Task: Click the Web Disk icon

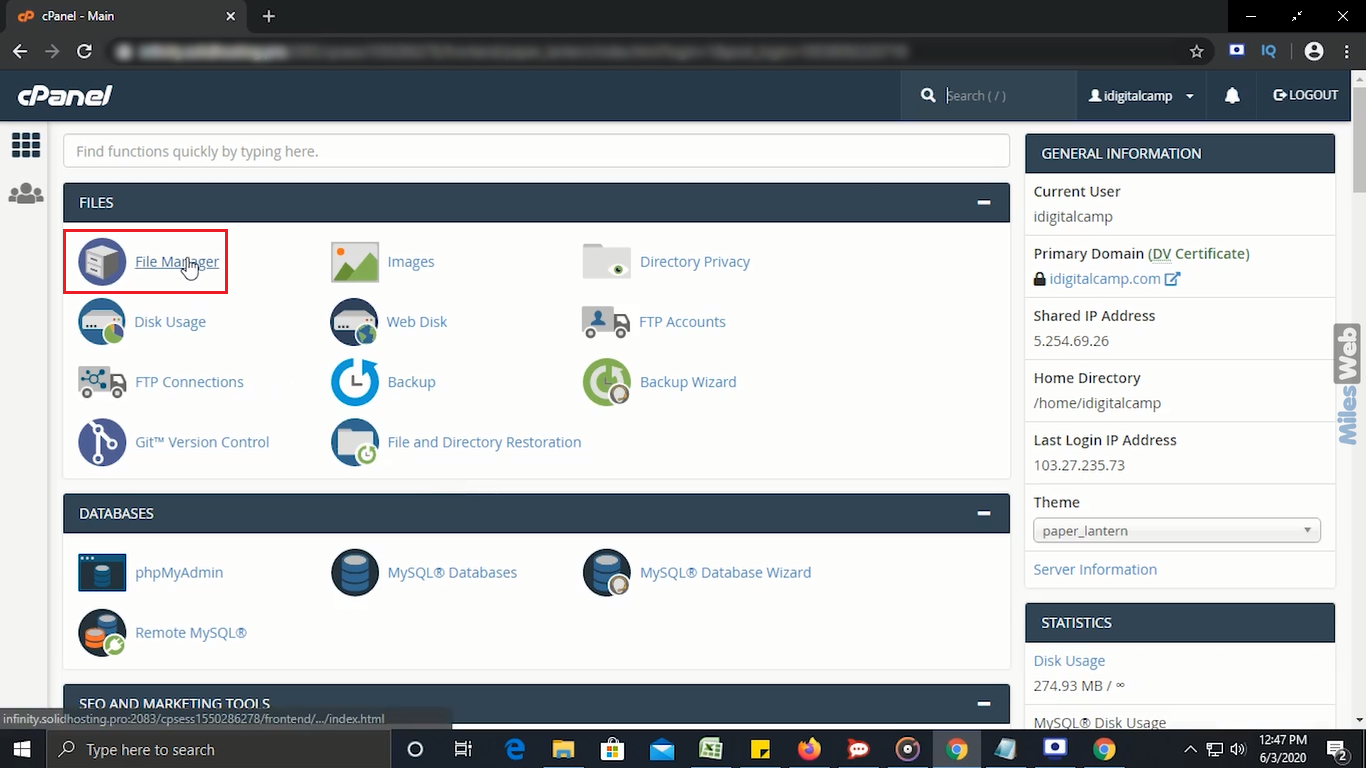Action: (x=355, y=322)
